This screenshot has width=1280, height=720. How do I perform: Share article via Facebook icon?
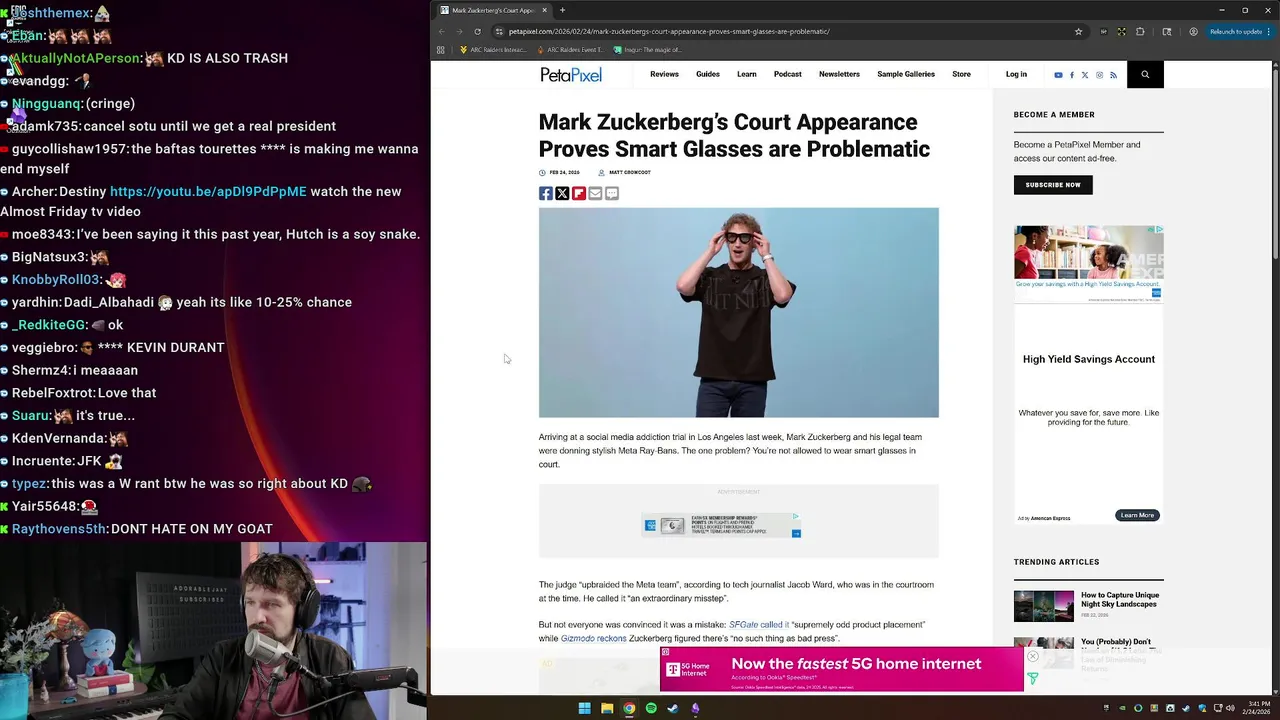[x=546, y=193]
